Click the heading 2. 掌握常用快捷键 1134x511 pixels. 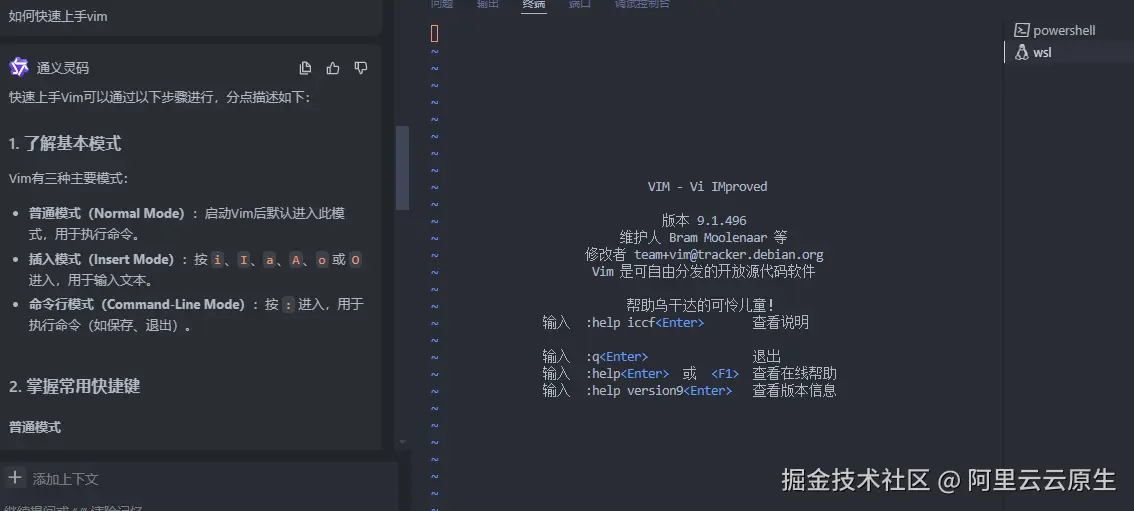74,386
